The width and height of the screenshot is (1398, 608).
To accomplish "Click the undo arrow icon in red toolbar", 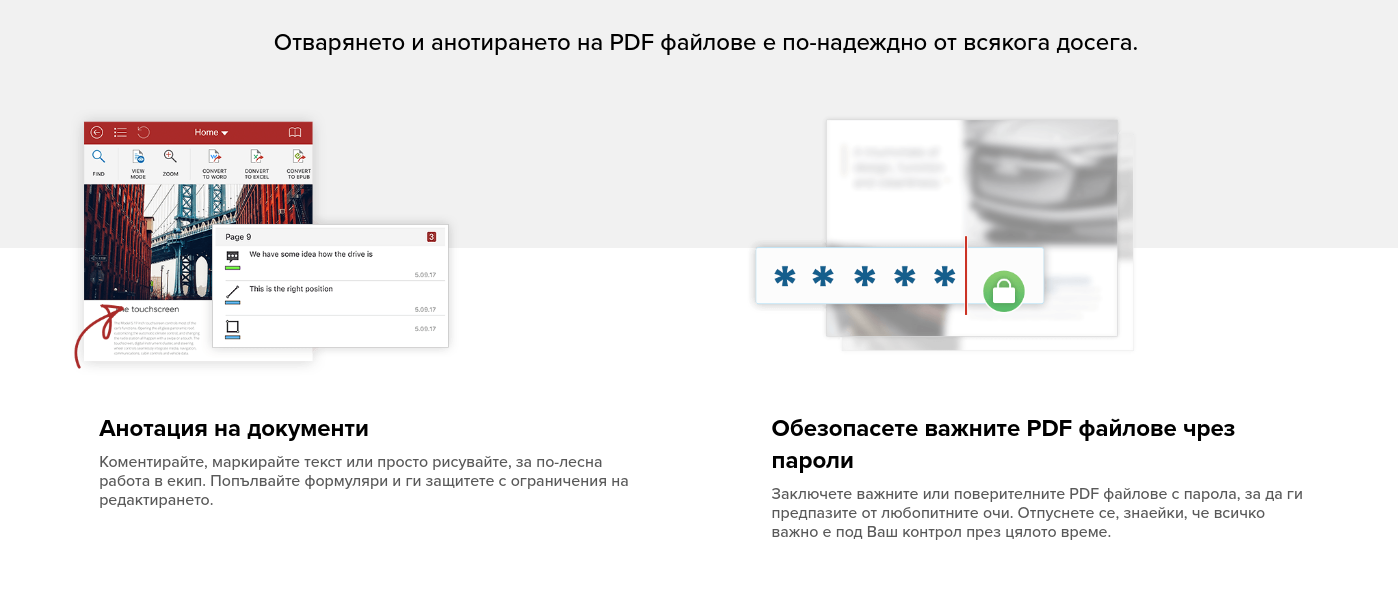I will tap(144, 132).
